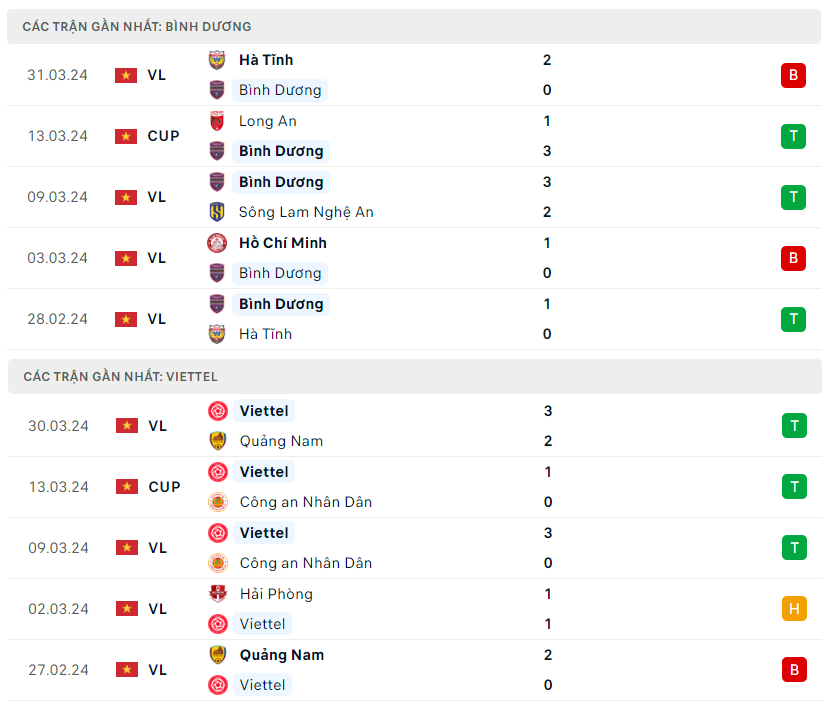
Task: Click date 03.03.24 of Hồ Chí Minh match
Action: click(x=57, y=258)
